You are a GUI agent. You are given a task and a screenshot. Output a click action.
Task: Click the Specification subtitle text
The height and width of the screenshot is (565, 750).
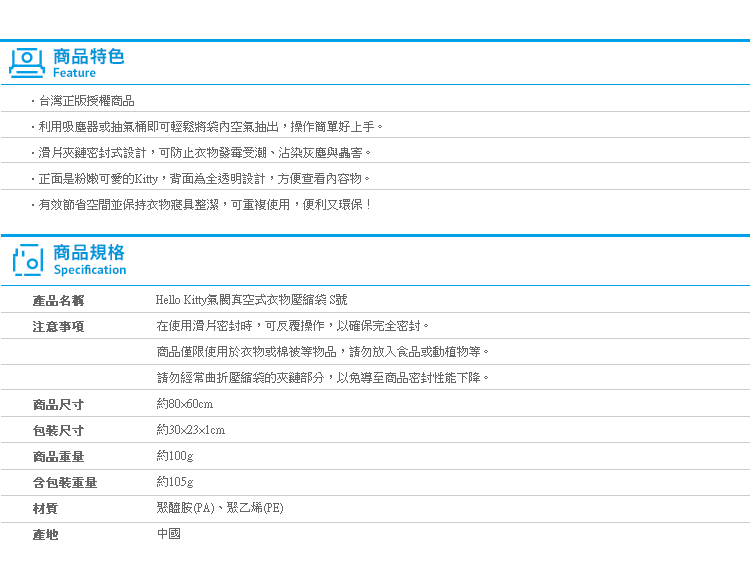[x=90, y=270]
